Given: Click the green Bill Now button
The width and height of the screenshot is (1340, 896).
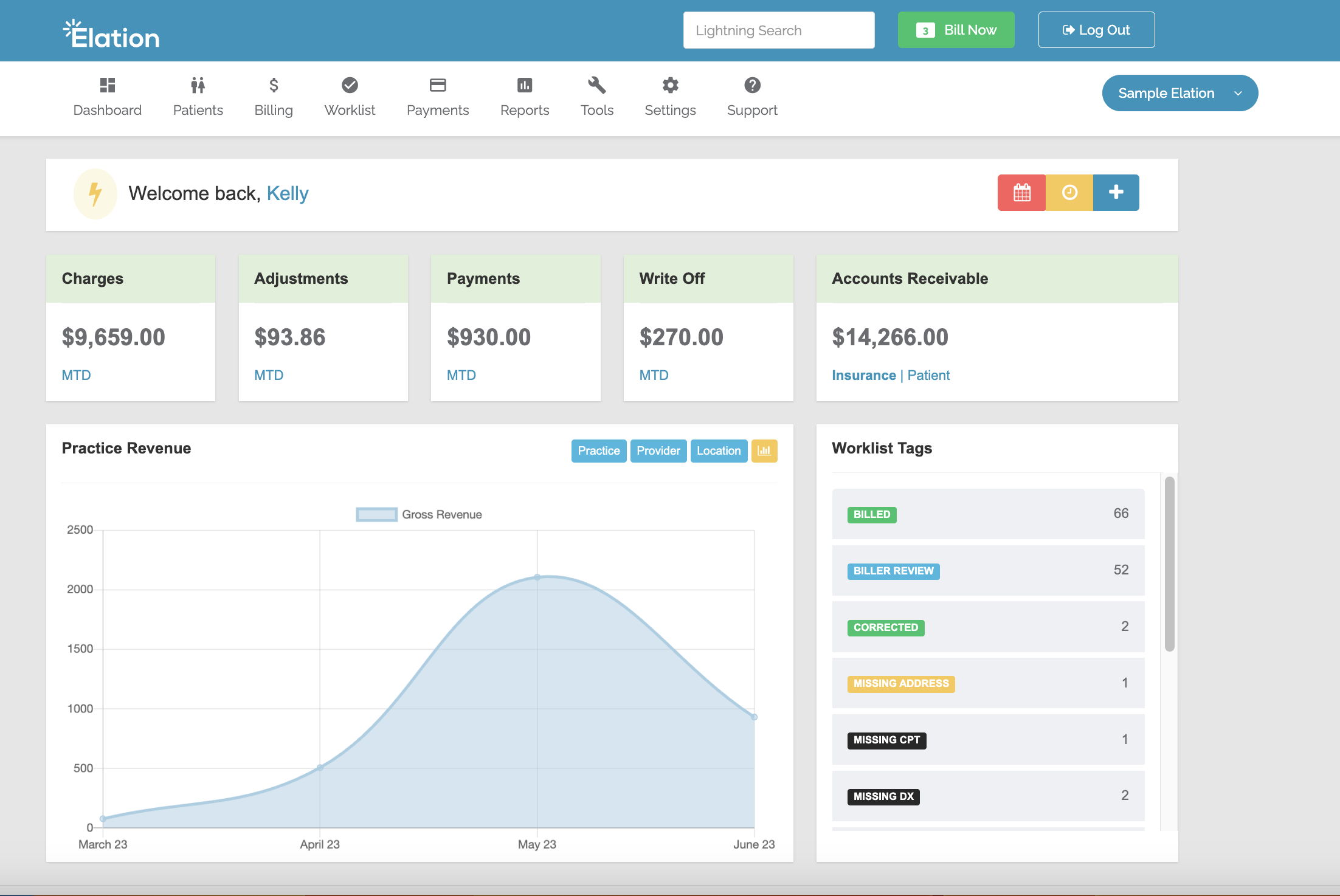Looking at the screenshot, I should [x=956, y=30].
